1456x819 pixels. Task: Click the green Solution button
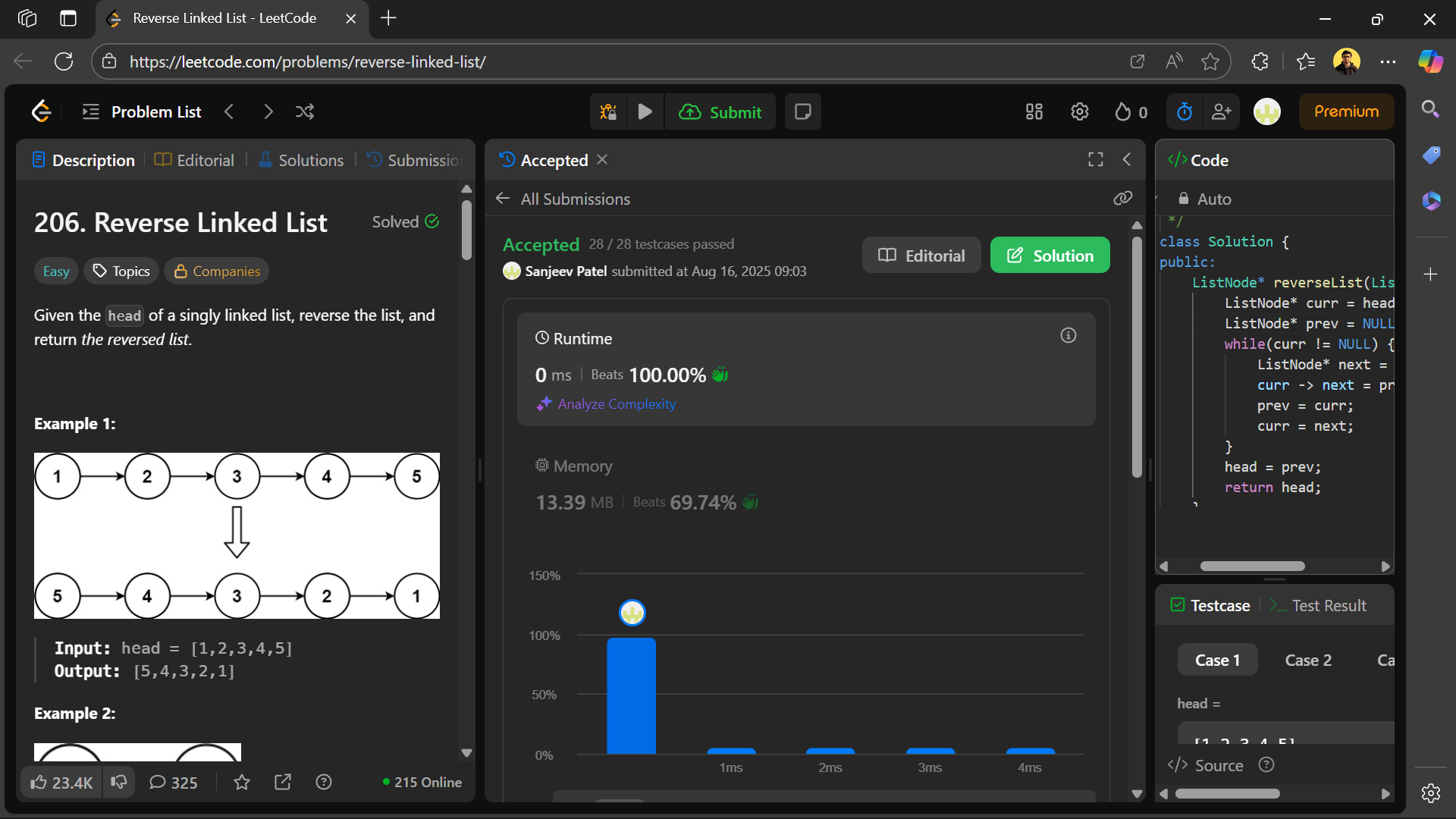point(1050,256)
